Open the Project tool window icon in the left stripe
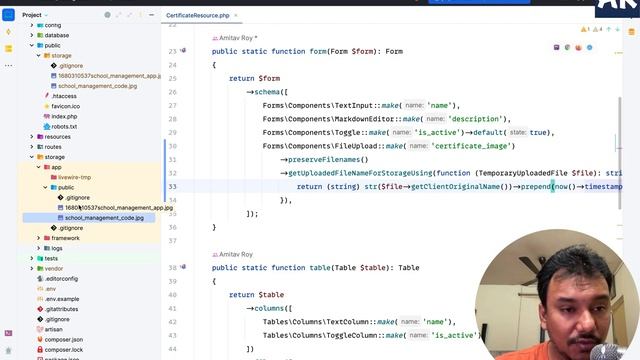This screenshot has height=360, width=640. 8,15
